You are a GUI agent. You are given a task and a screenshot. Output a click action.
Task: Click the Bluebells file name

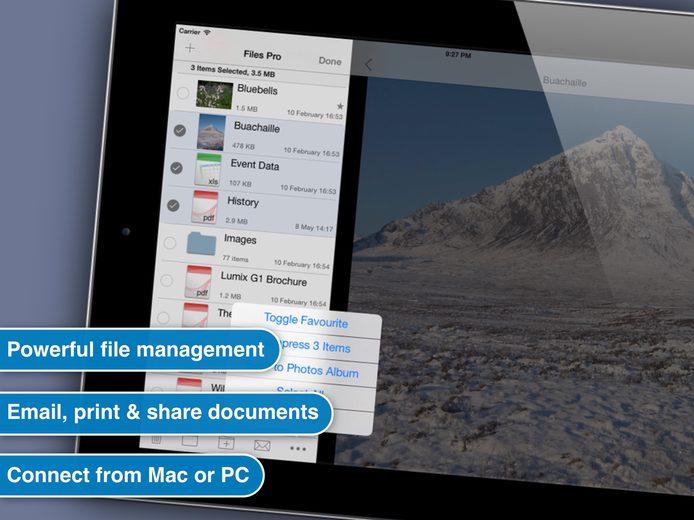pyautogui.click(x=257, y=89)
